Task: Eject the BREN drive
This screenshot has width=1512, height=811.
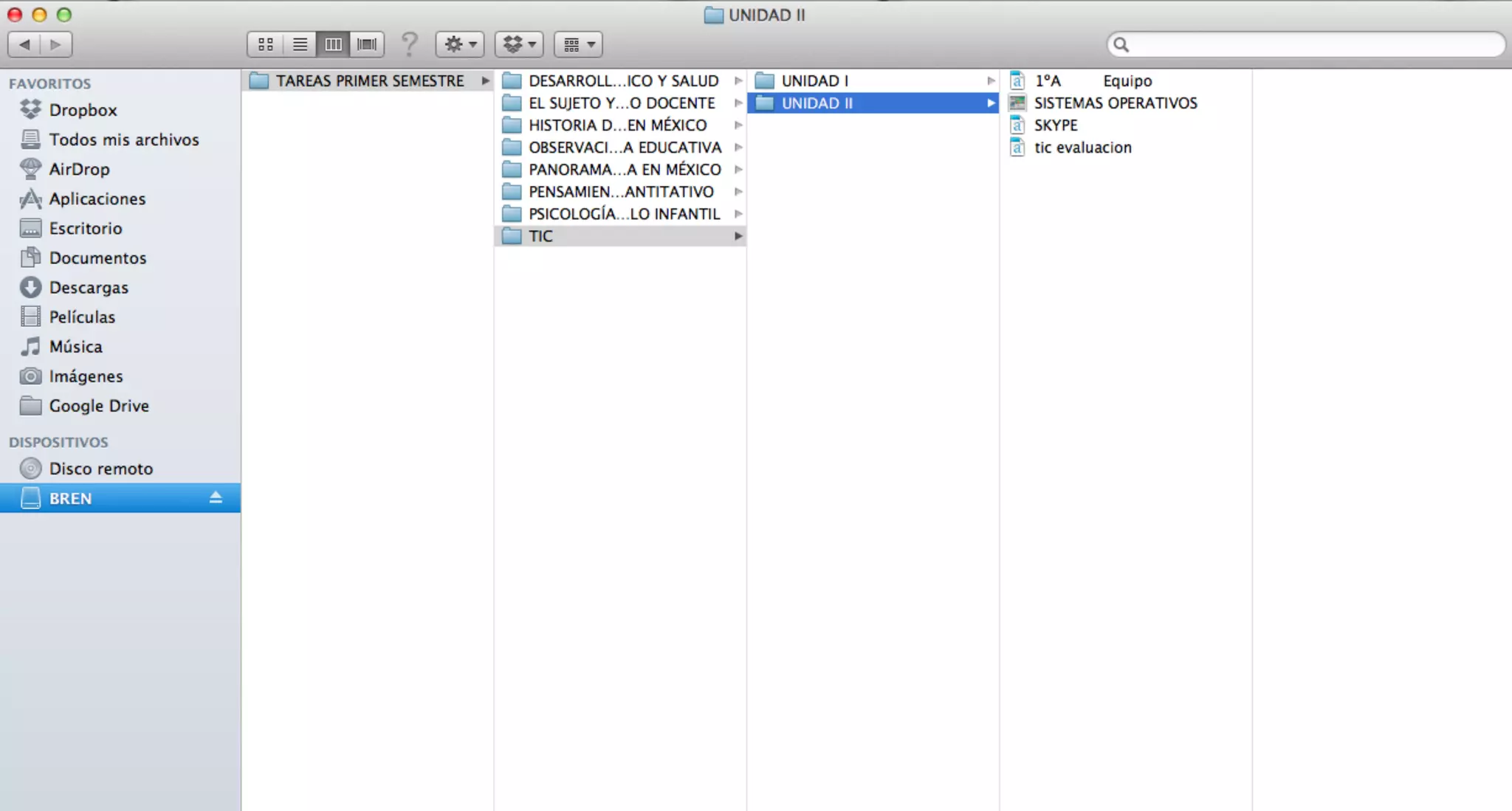Action: [x=216, y=498]
